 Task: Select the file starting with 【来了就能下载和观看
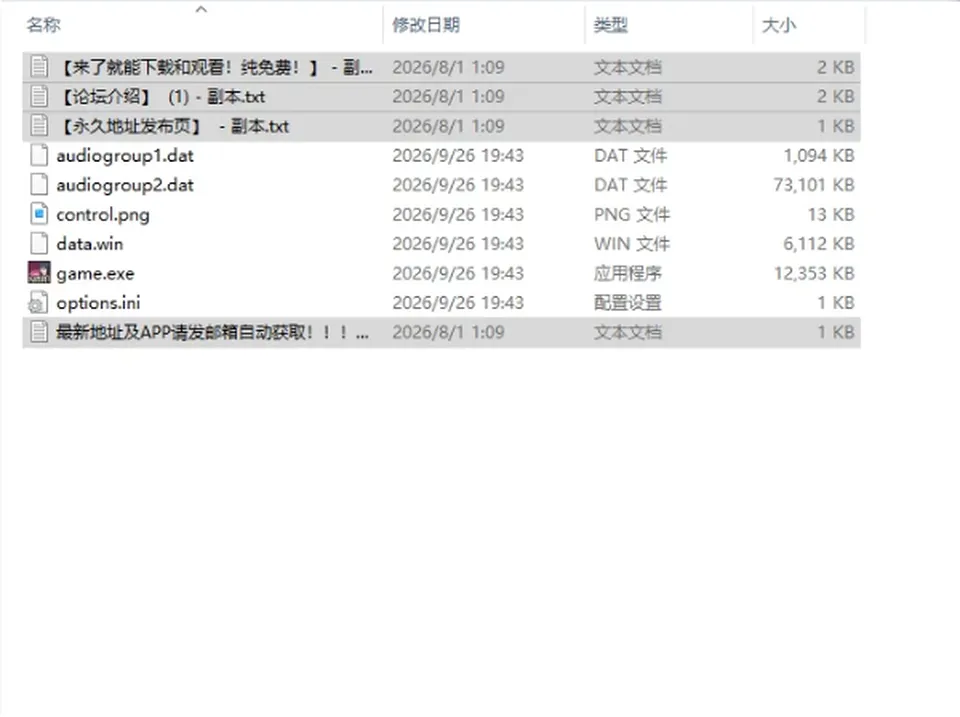214,67
